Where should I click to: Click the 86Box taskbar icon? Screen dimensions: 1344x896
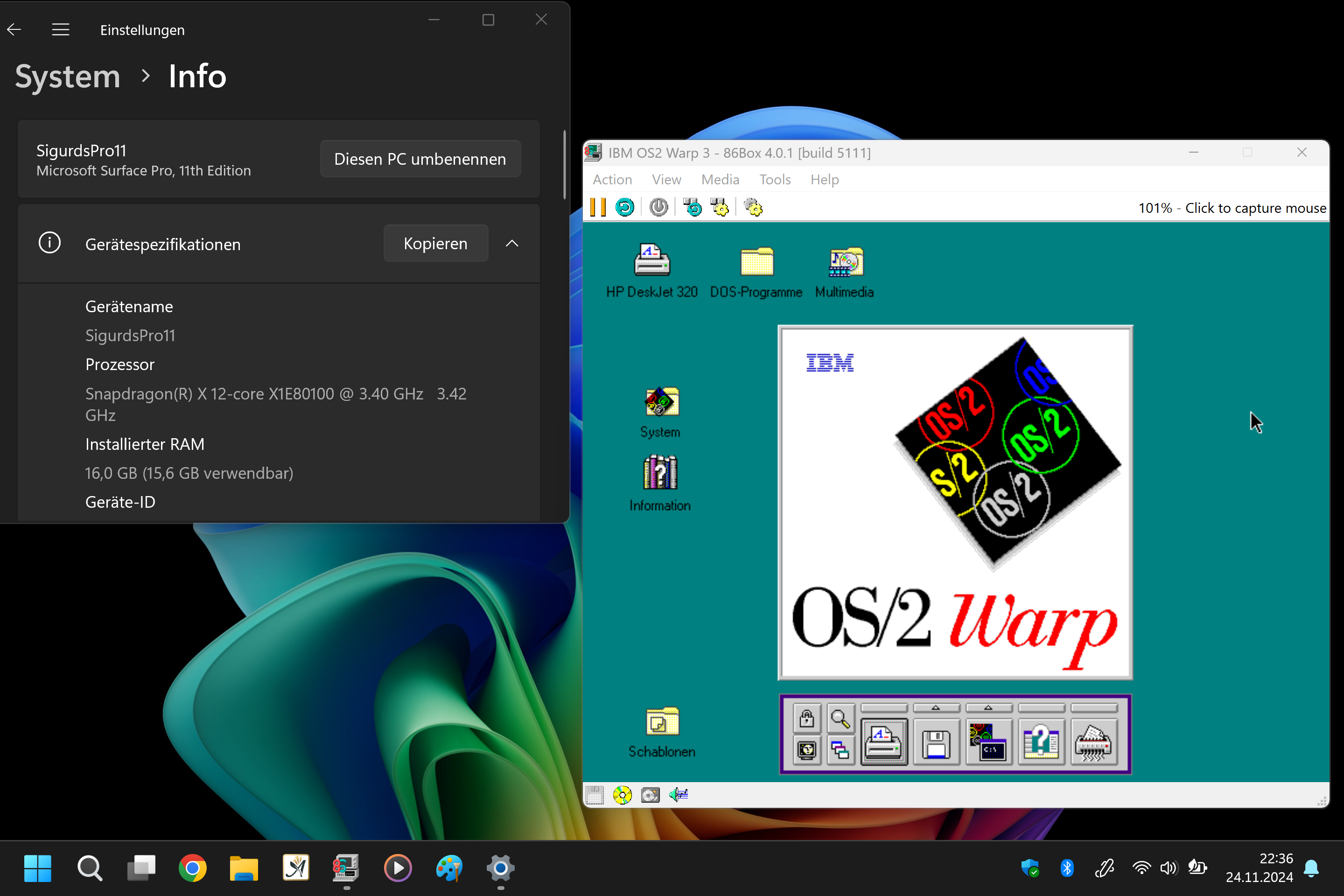(x=346, y=868)
